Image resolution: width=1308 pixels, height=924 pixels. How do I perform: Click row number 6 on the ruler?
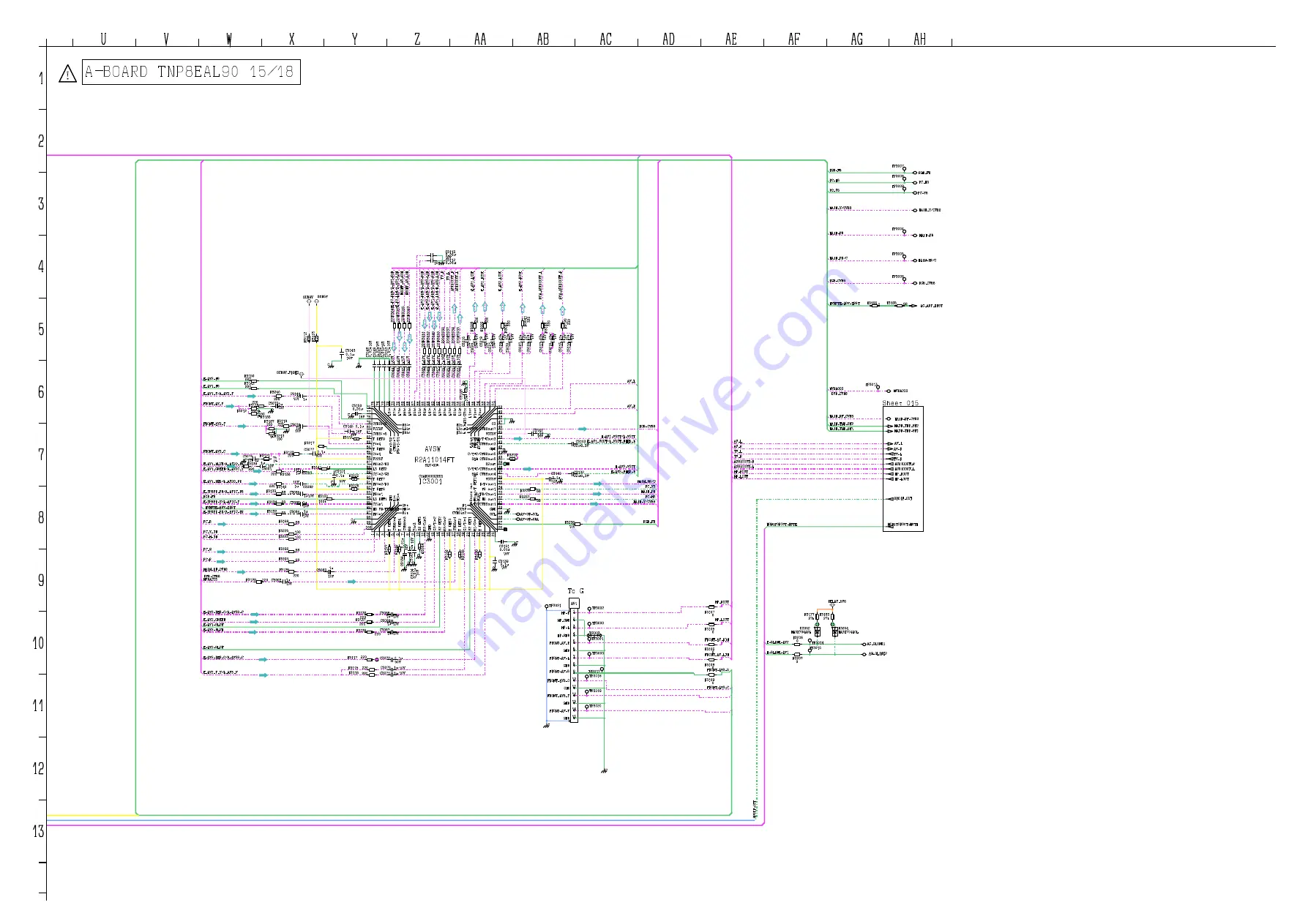[x=41, y=392]
